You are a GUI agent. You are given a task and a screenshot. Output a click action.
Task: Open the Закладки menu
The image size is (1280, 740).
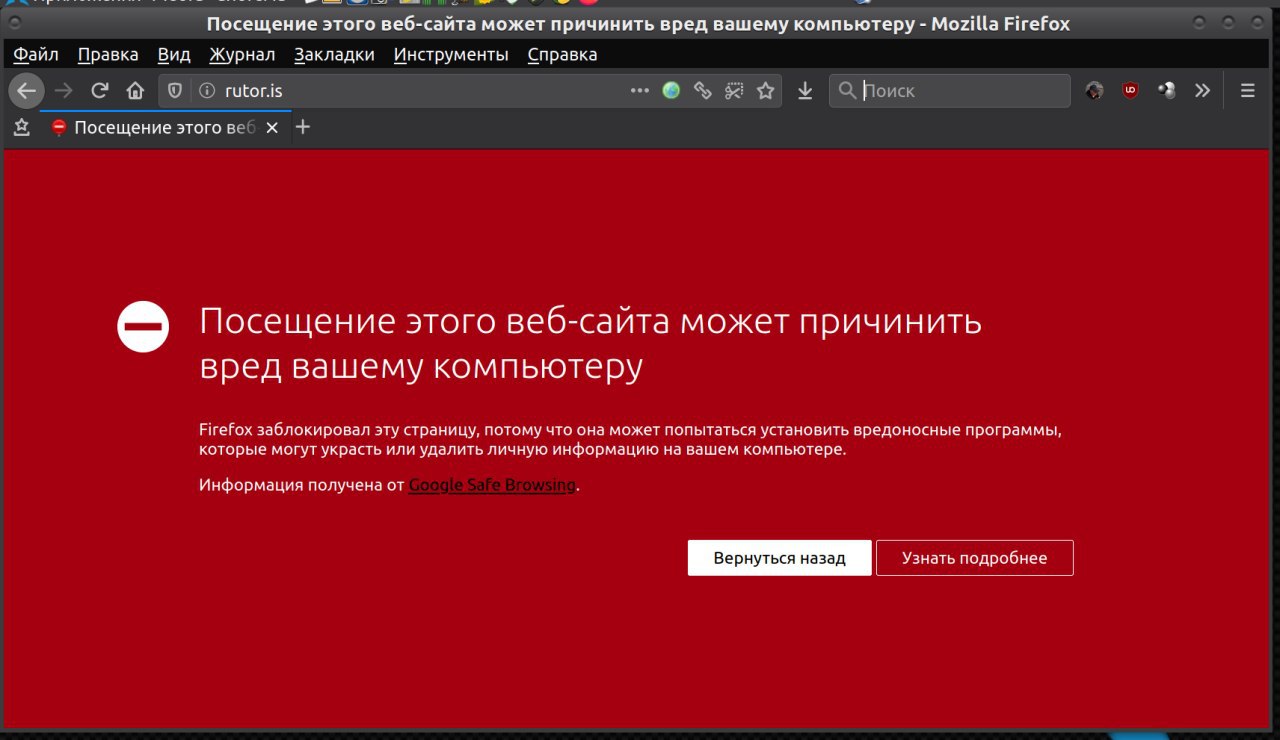coord(334,55)
